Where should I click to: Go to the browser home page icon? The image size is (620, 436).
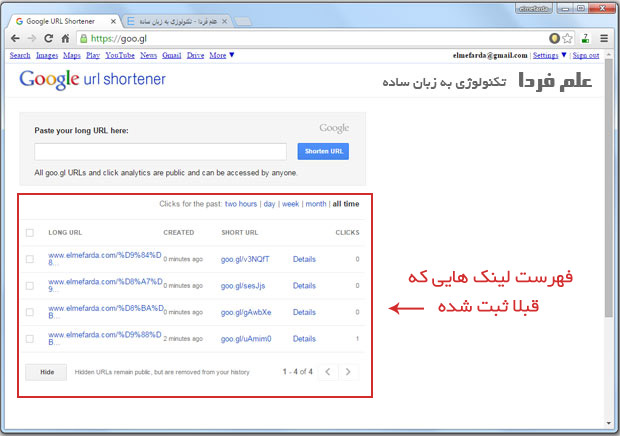click(69, 38)
